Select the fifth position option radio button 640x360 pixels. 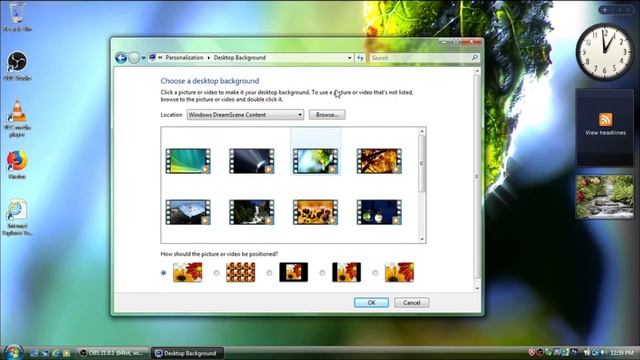(375, 273)
